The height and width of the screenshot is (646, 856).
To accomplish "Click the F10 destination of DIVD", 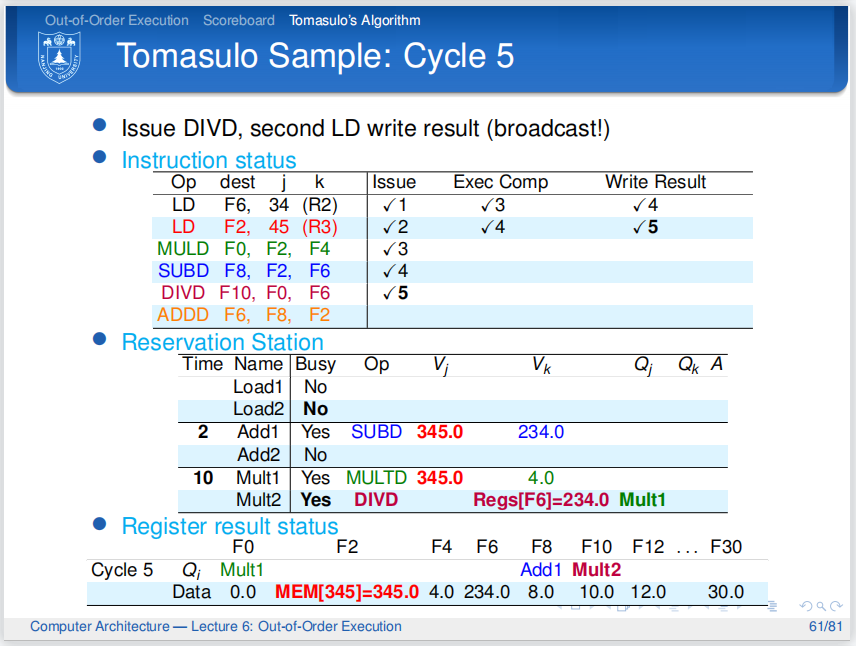I will coord(237,293).
